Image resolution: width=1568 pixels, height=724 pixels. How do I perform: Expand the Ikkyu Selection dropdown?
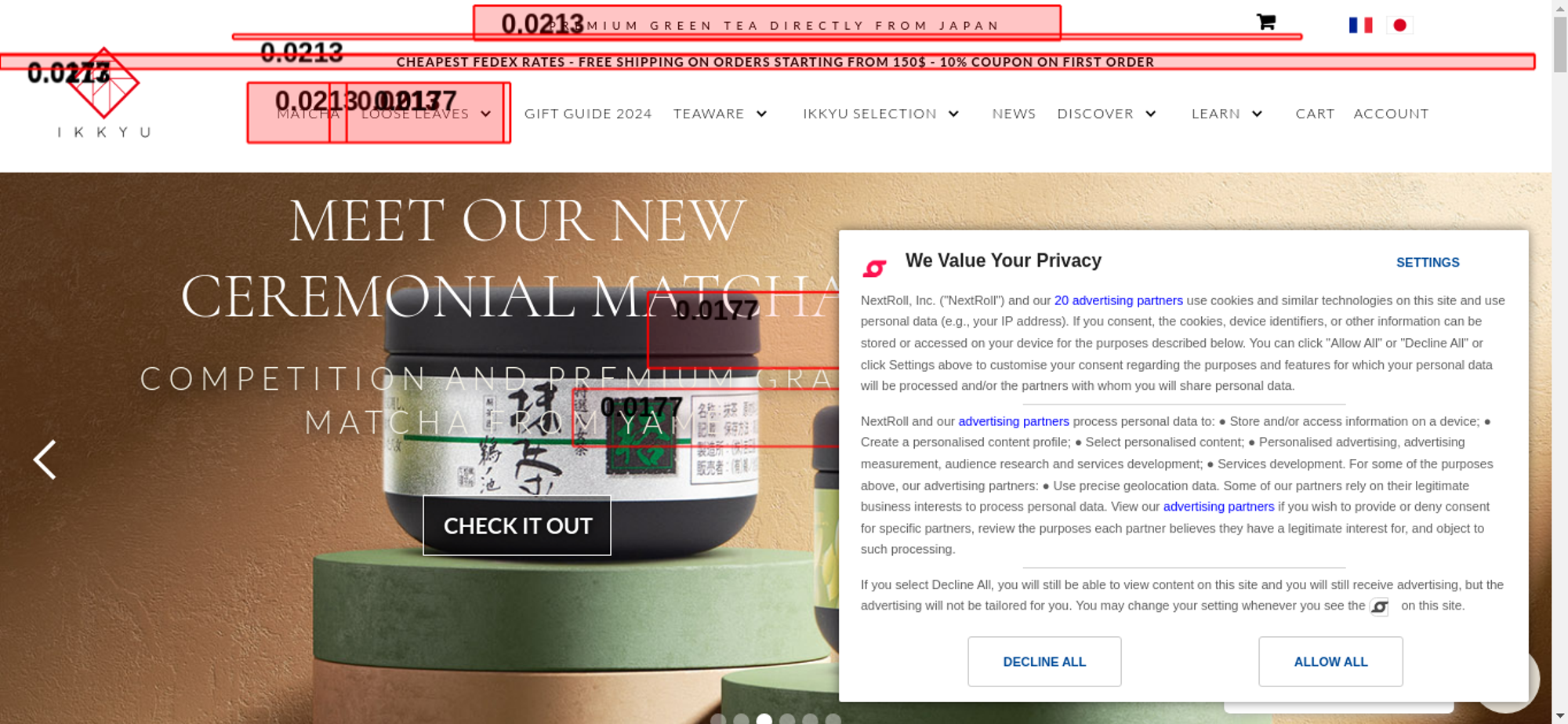(953, 114)
